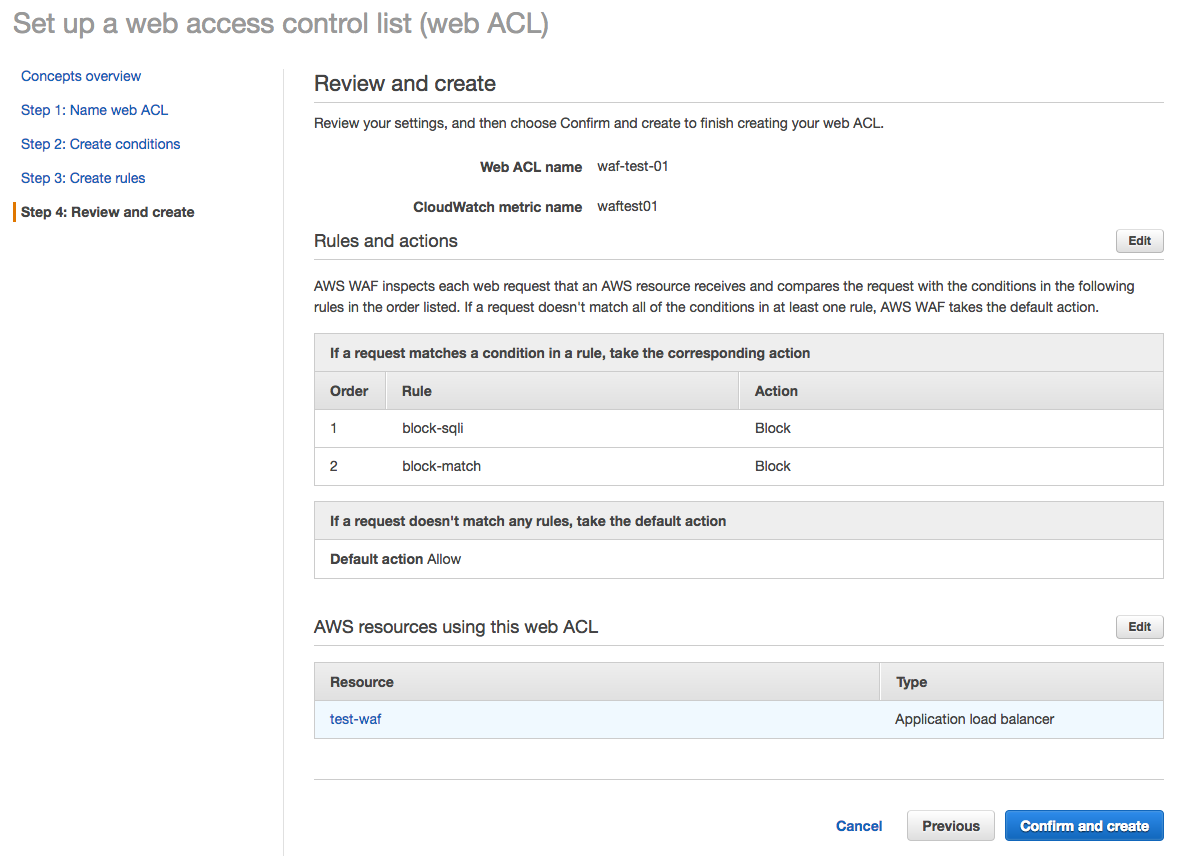Screen dimensions: 1194x856
Task: Go back with the Previous button
Action: click(x=950, y=825)
